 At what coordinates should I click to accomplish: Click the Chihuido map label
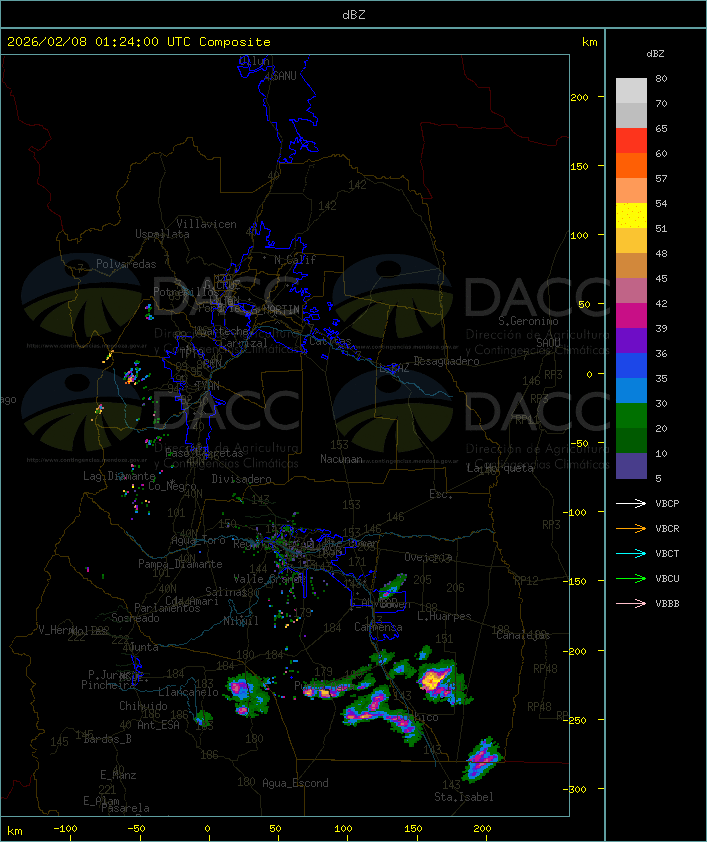(143, 706)
